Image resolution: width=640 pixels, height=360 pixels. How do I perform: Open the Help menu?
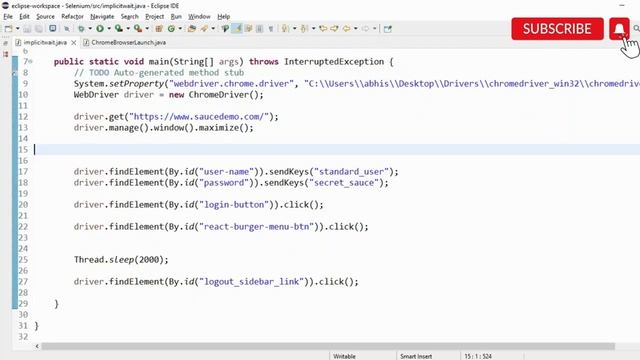click(x=224, y=16)
